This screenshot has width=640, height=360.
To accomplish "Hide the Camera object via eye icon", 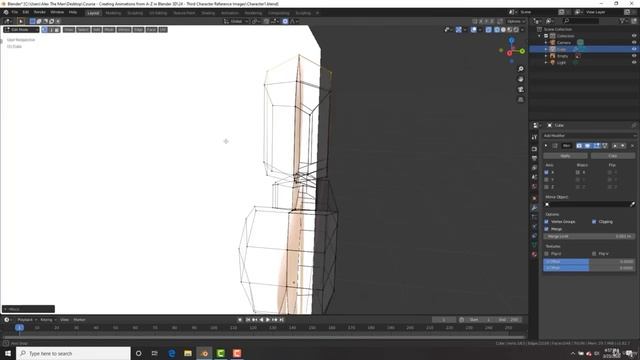I will 634,42.
